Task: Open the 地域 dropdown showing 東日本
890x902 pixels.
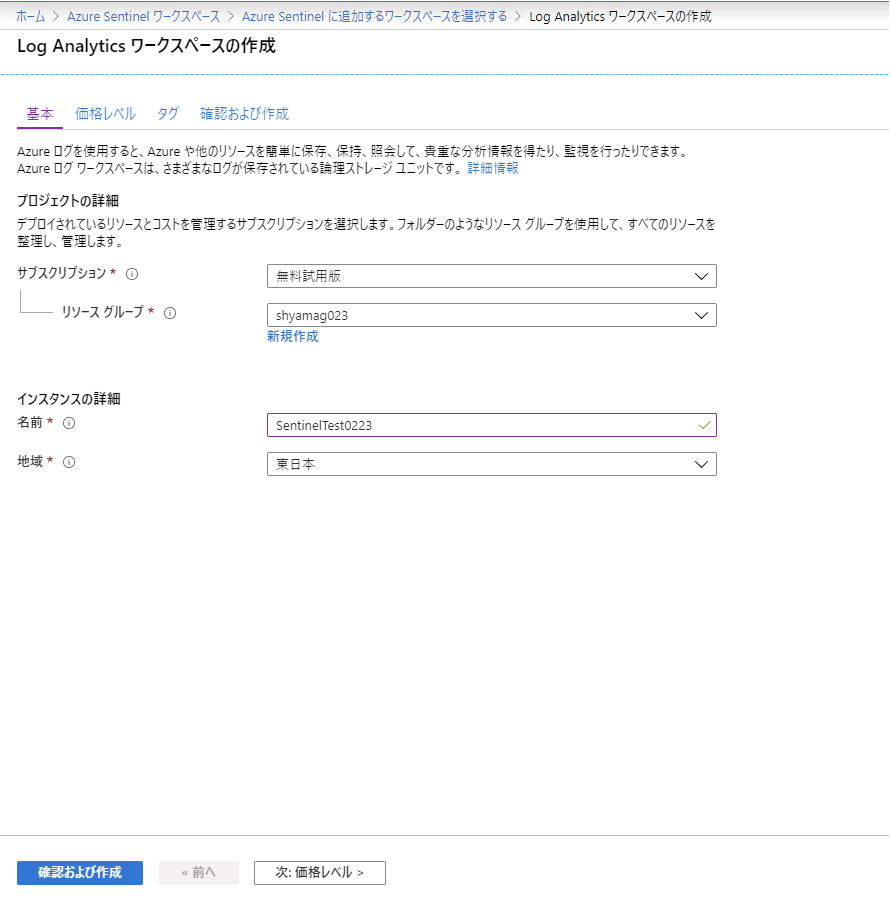Action: [492, 464]
